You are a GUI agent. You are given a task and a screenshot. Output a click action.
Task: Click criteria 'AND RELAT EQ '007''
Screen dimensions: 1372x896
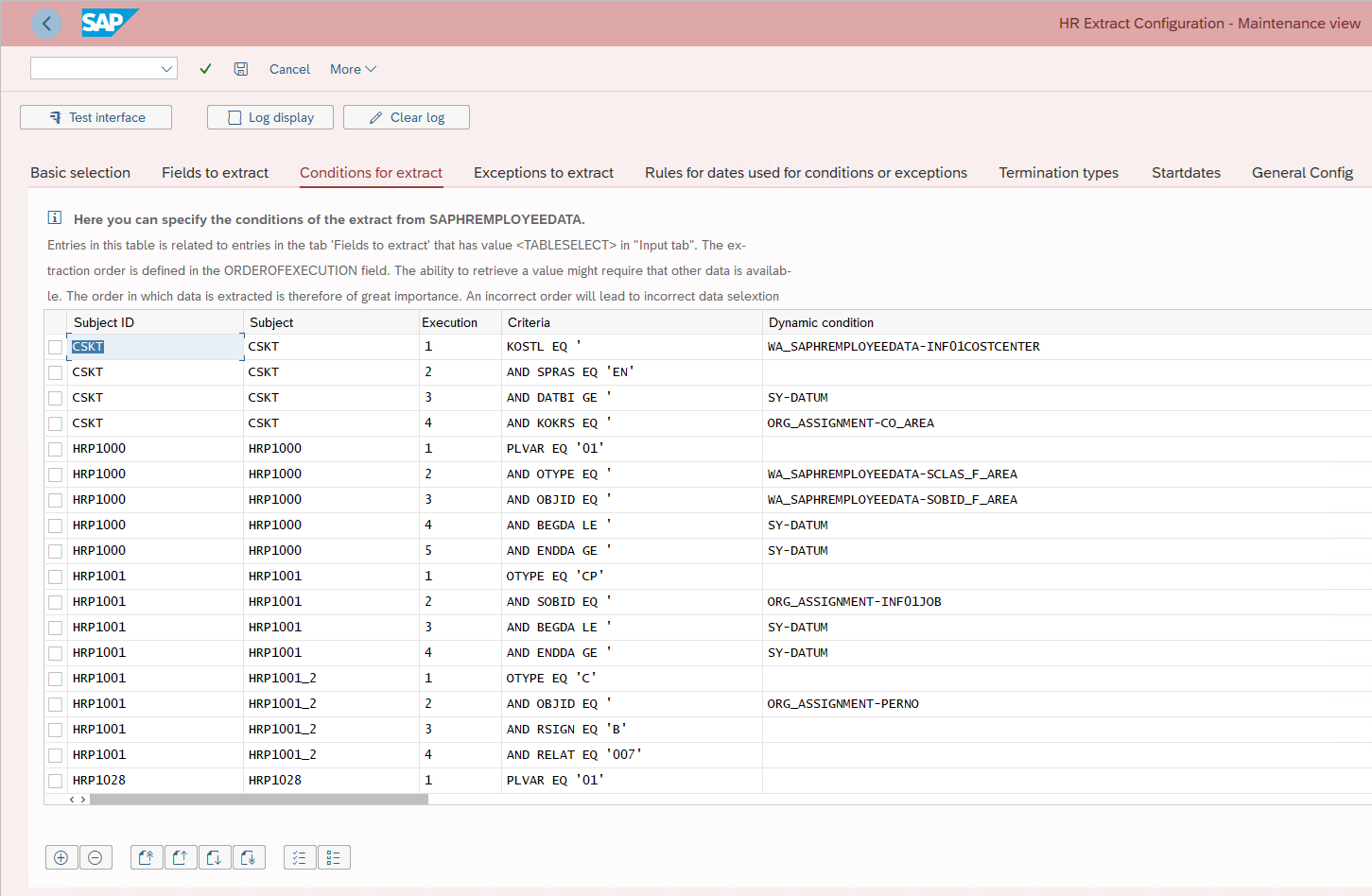(632, 755)
